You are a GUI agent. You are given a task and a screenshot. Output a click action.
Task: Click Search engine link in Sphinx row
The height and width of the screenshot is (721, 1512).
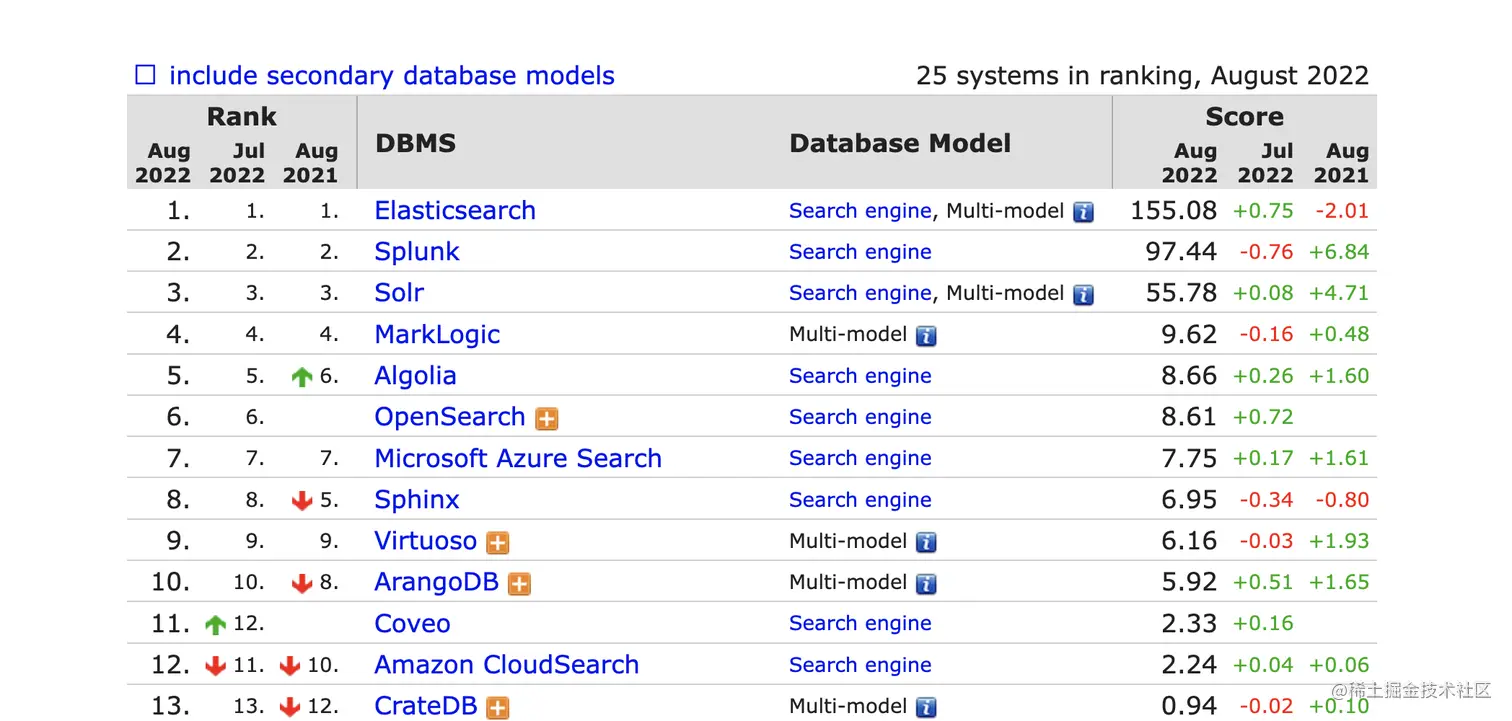coord(860,500)
